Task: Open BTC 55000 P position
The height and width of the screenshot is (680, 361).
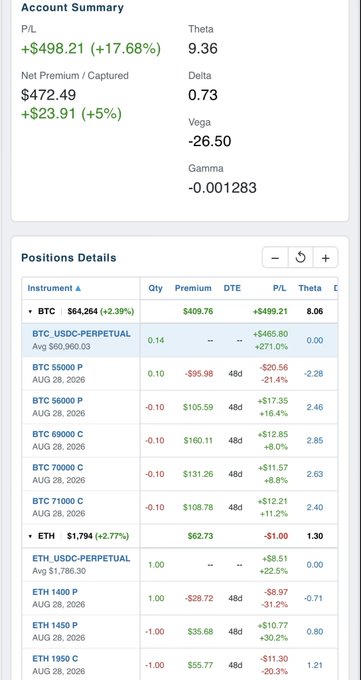Action: (x=57, y=367)
